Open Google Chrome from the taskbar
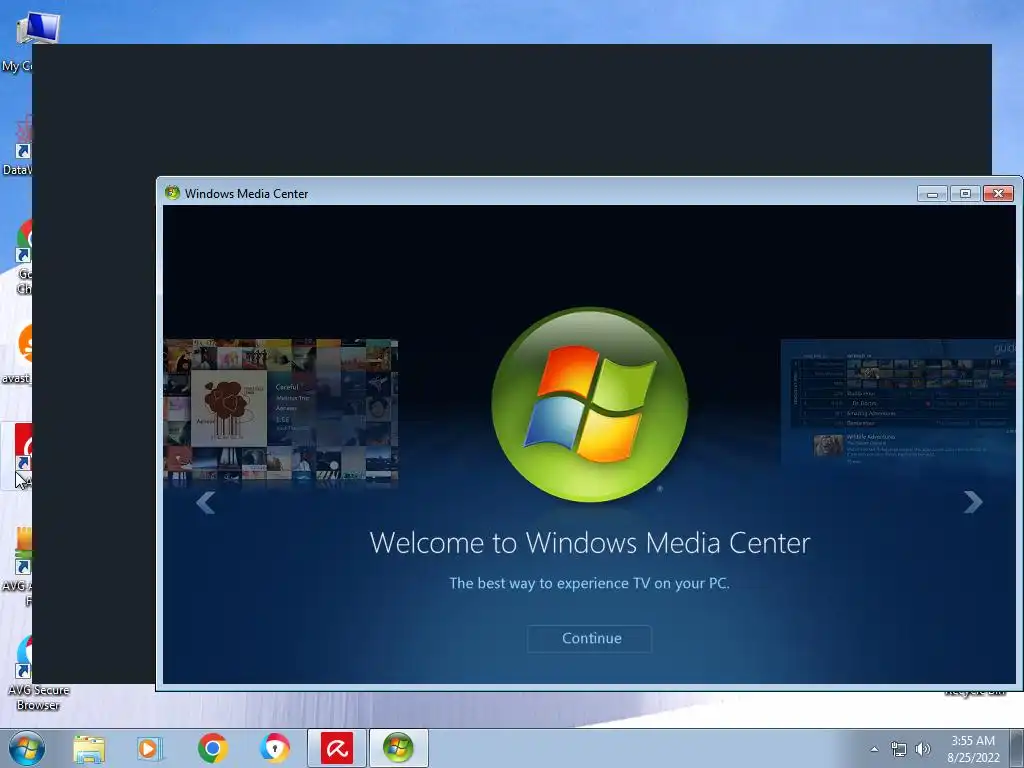 [212, 748]
